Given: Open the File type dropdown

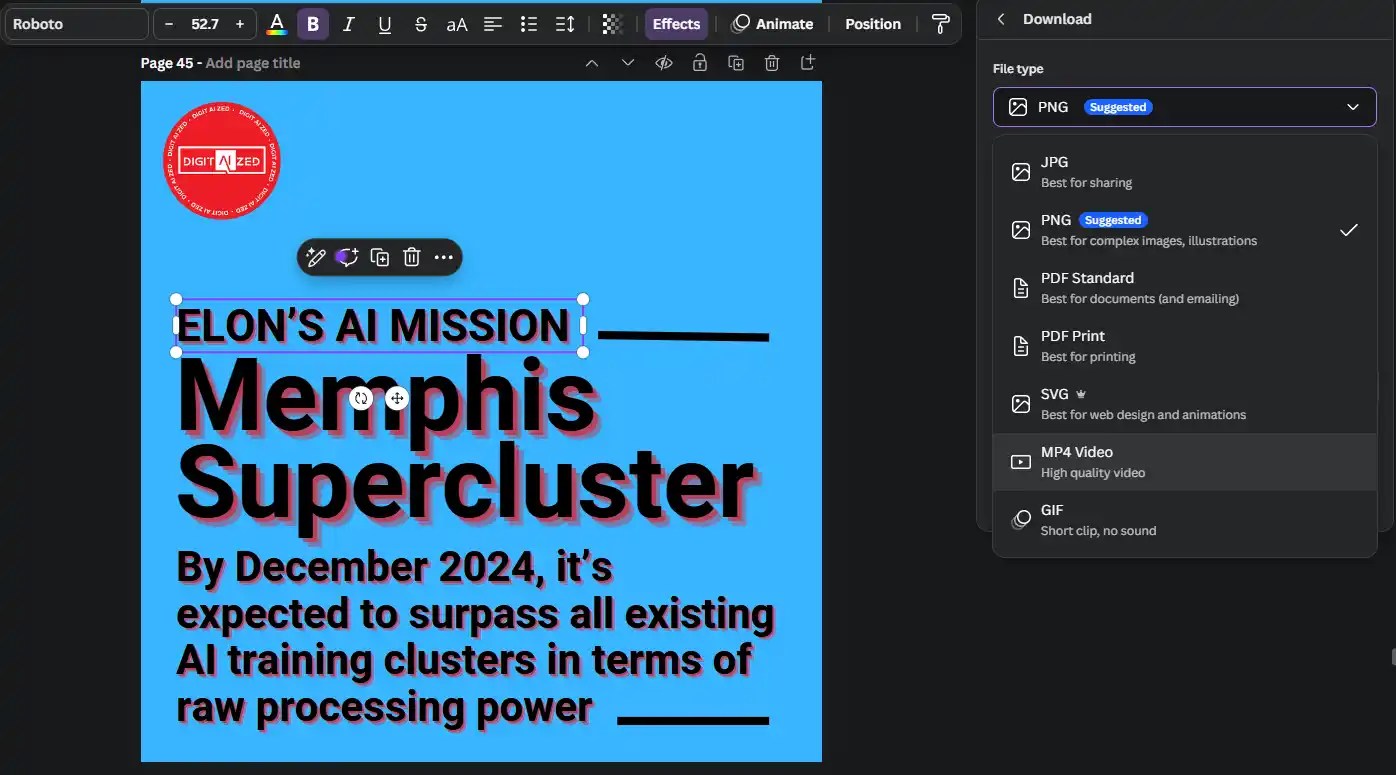Looking at the screenshot, I should [x=1184, y=107].
